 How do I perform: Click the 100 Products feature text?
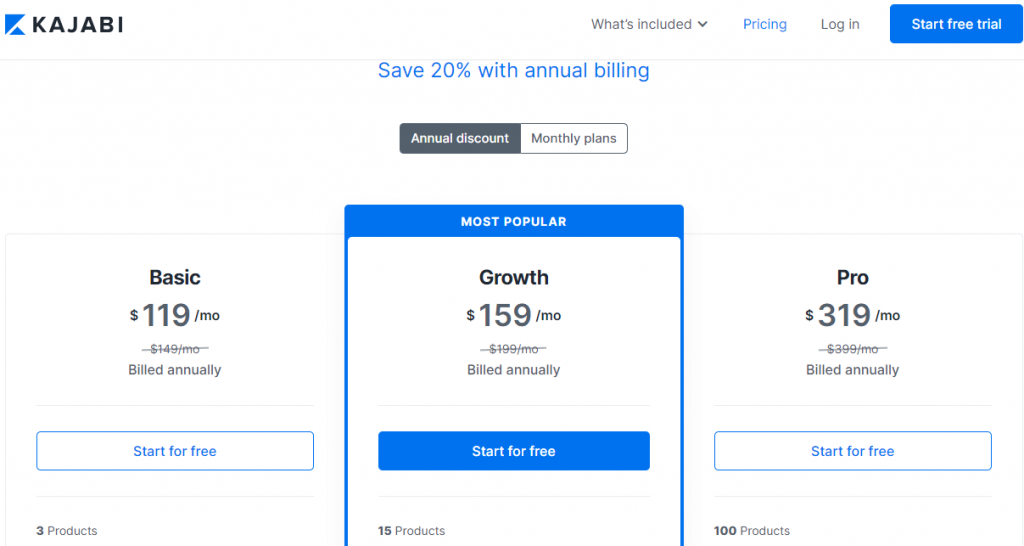(x=752, y=531)
